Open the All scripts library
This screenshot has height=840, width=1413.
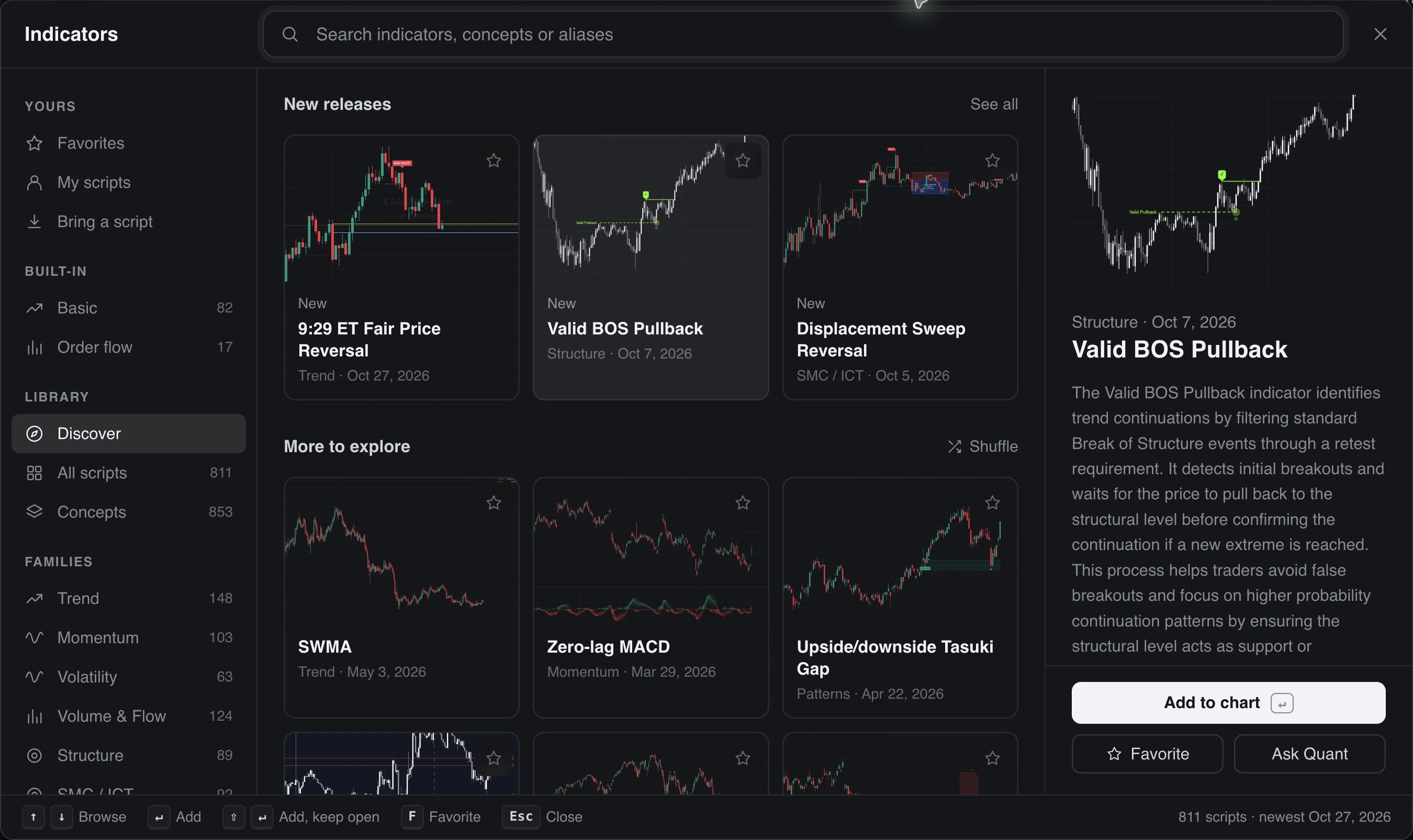(x=128, y=473)
